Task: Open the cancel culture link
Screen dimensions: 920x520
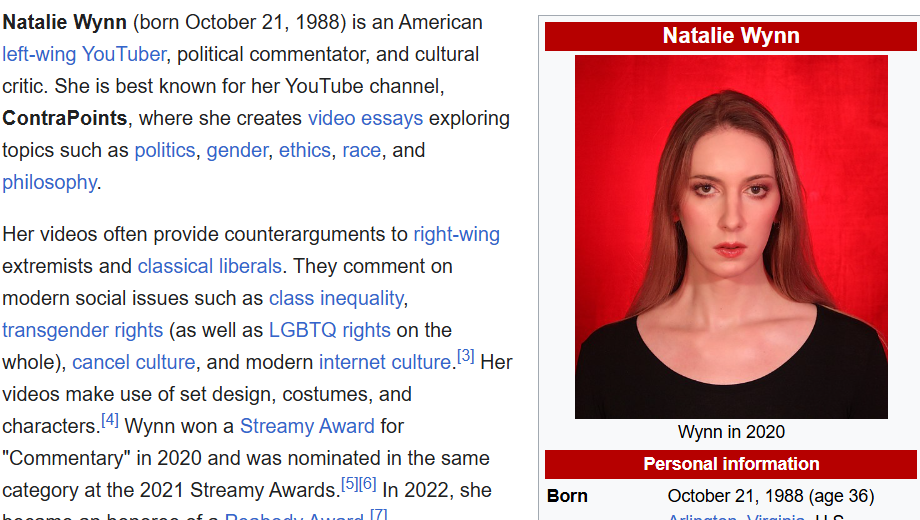Action: pyautogui.click(x=134, y=363)
